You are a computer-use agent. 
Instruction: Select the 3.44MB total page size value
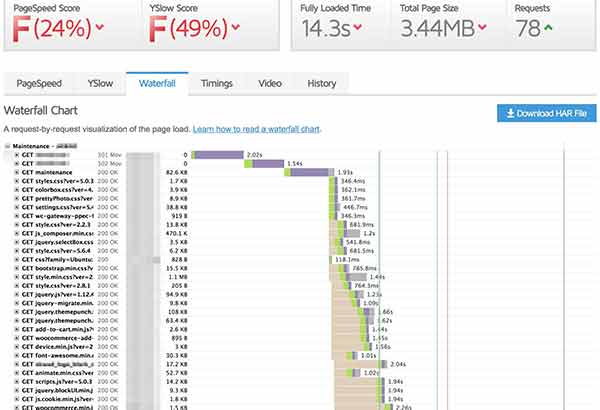click(x=437, y=29)
